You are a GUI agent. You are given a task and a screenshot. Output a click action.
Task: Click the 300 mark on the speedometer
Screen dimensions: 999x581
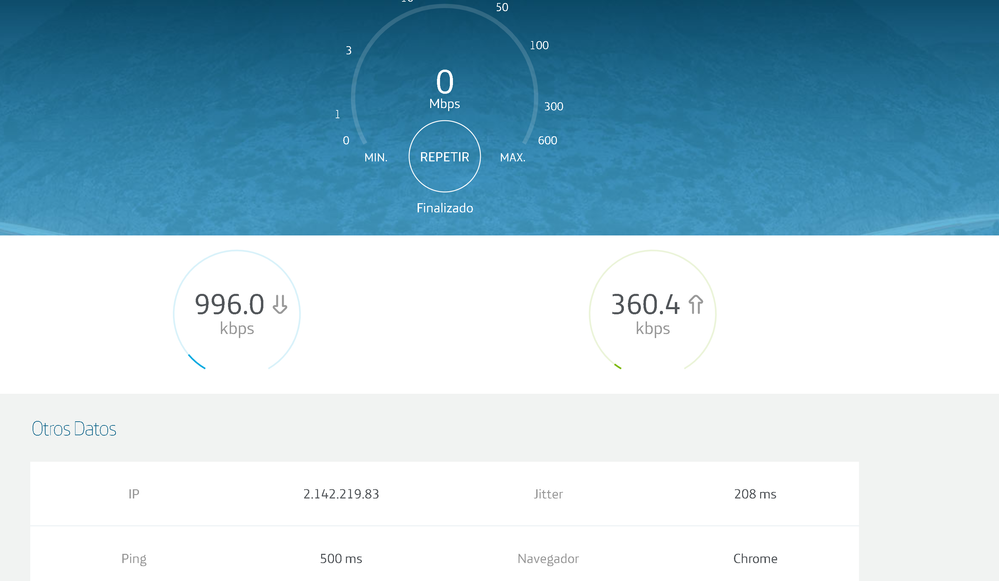click(x=553, y=107)
